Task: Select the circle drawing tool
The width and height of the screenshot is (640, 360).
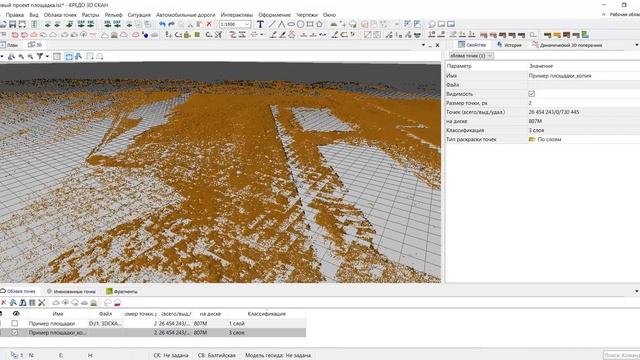Action: 300,24
